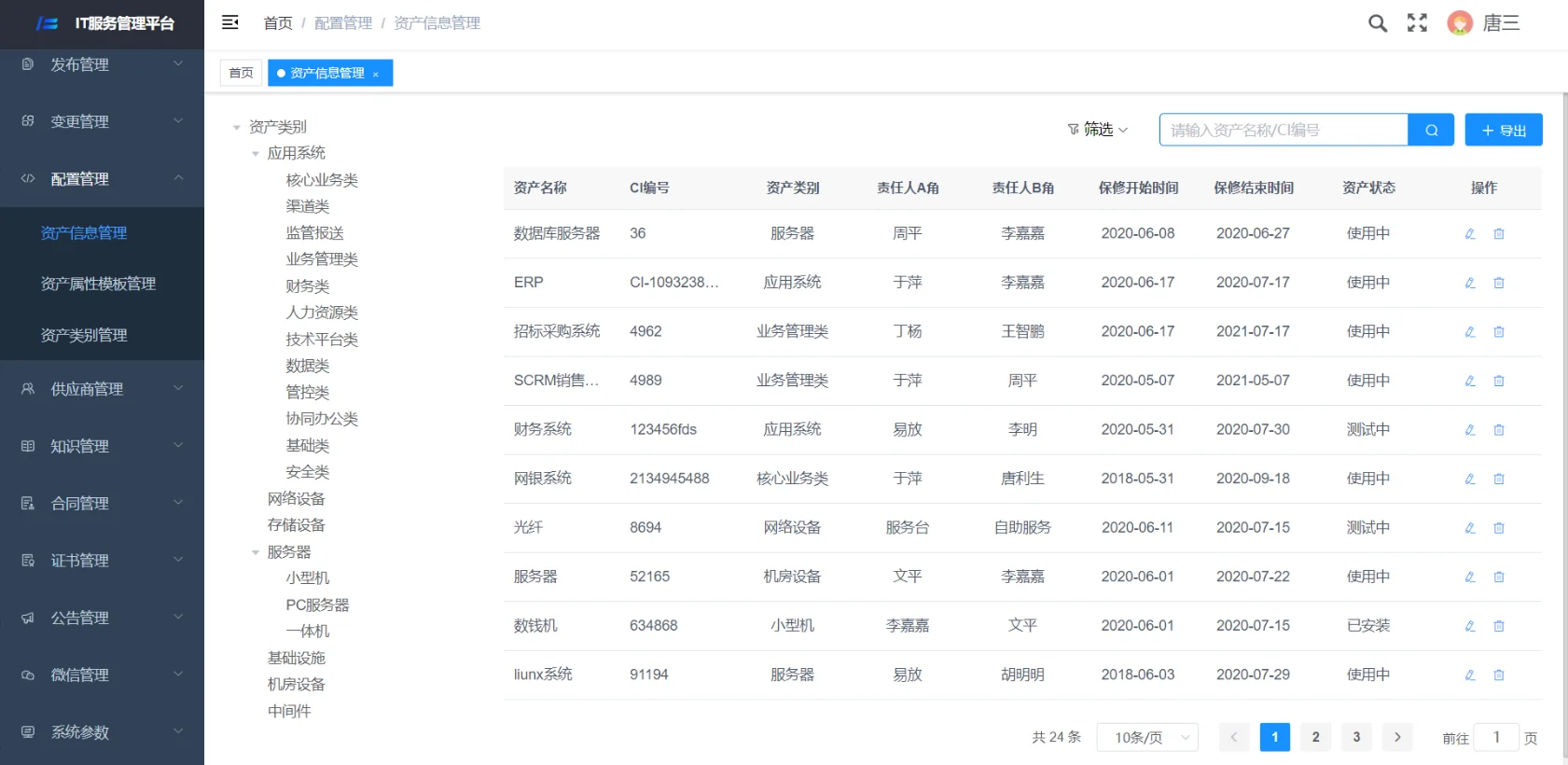Edit the 招标采购系统 asset row

1470,332
